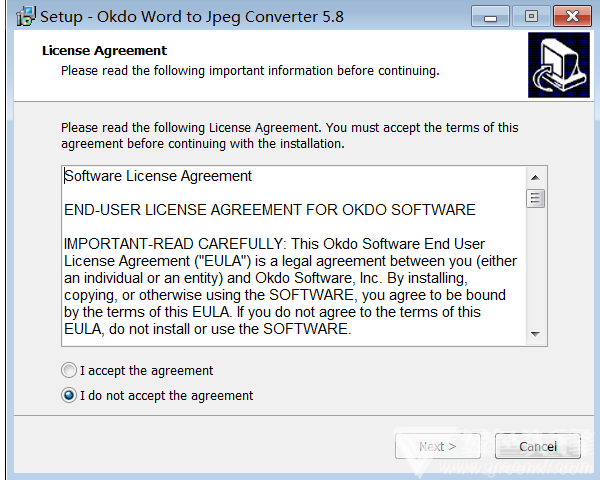Click the "Software License Agreement" first line
The height and width of the screenshot is (480, 600).
pyautogui.click(x=158, y=176)
